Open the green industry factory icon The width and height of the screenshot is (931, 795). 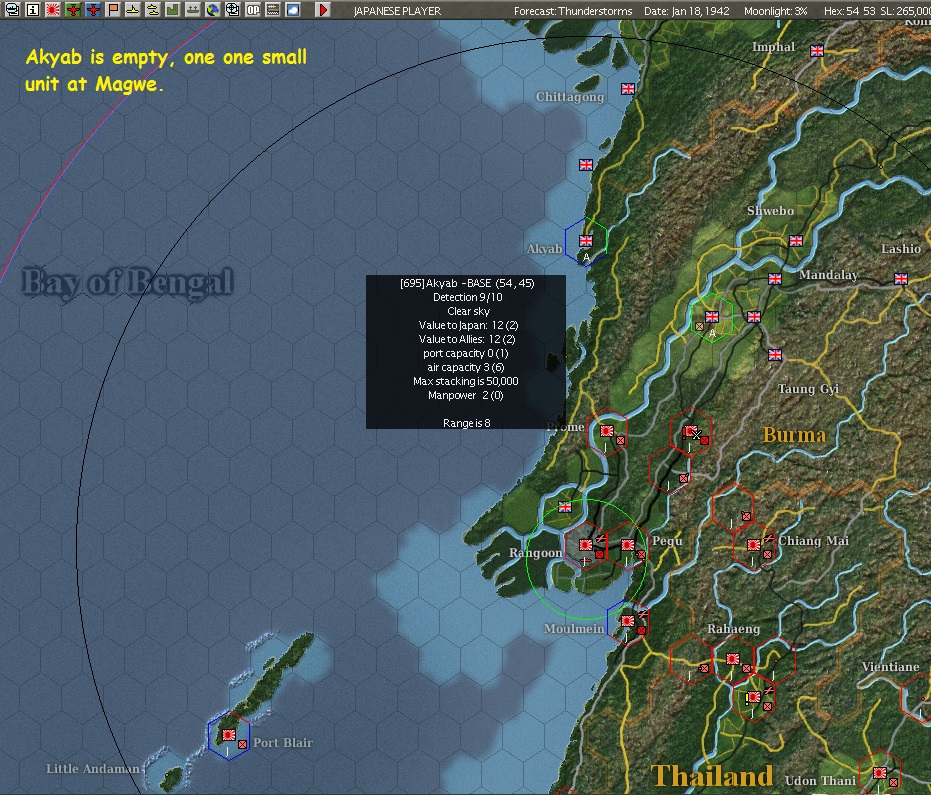173,9
